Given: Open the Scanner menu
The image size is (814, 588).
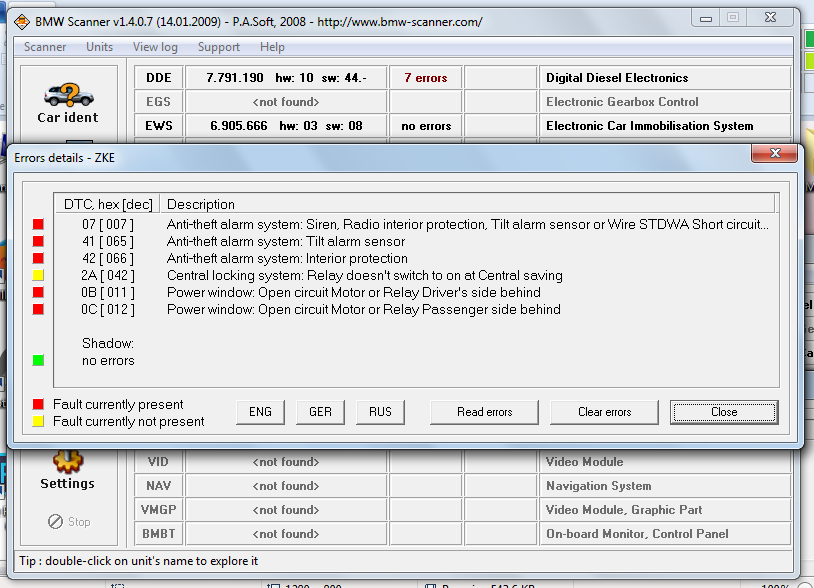Looking at the screenshot, I should point(45,47).
